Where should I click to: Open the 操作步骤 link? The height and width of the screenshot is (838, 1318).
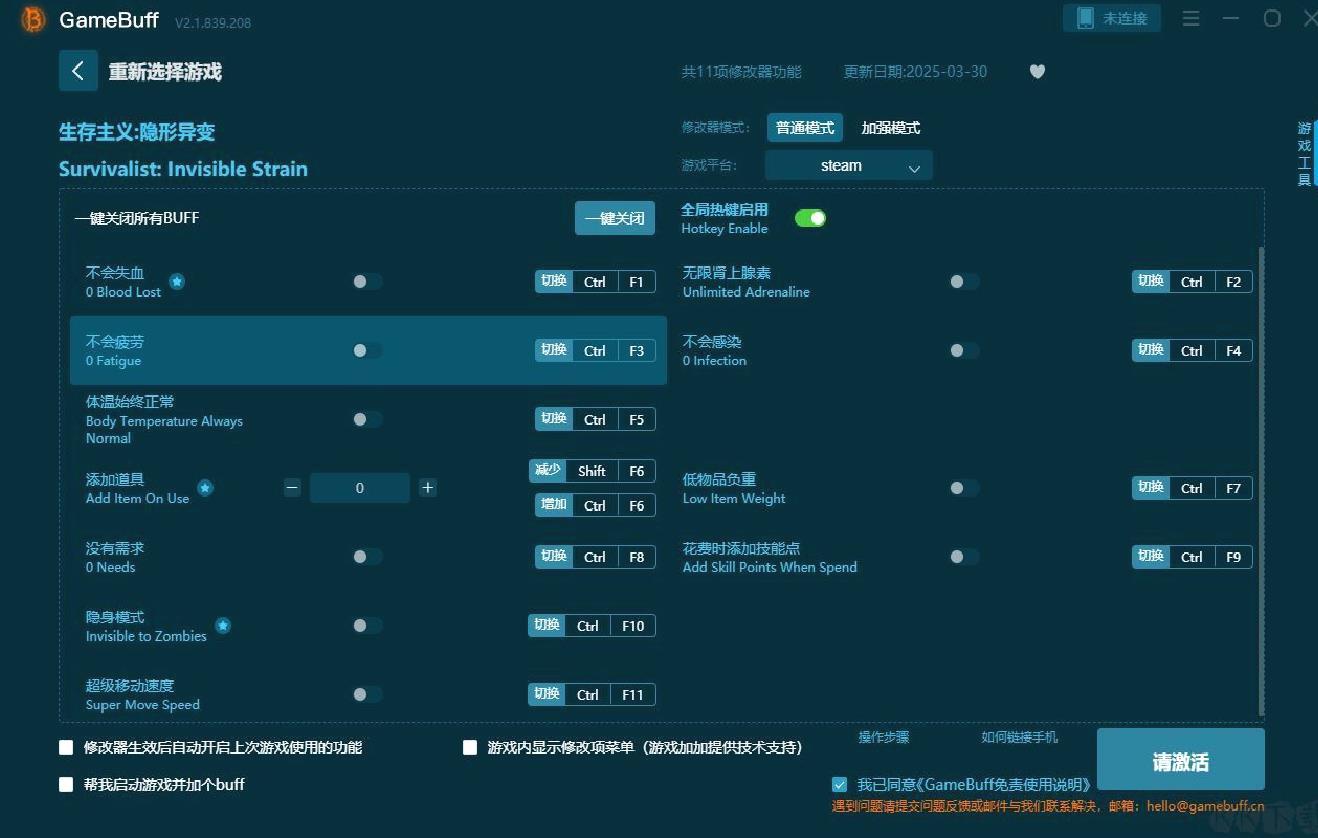tap(884, 737)
